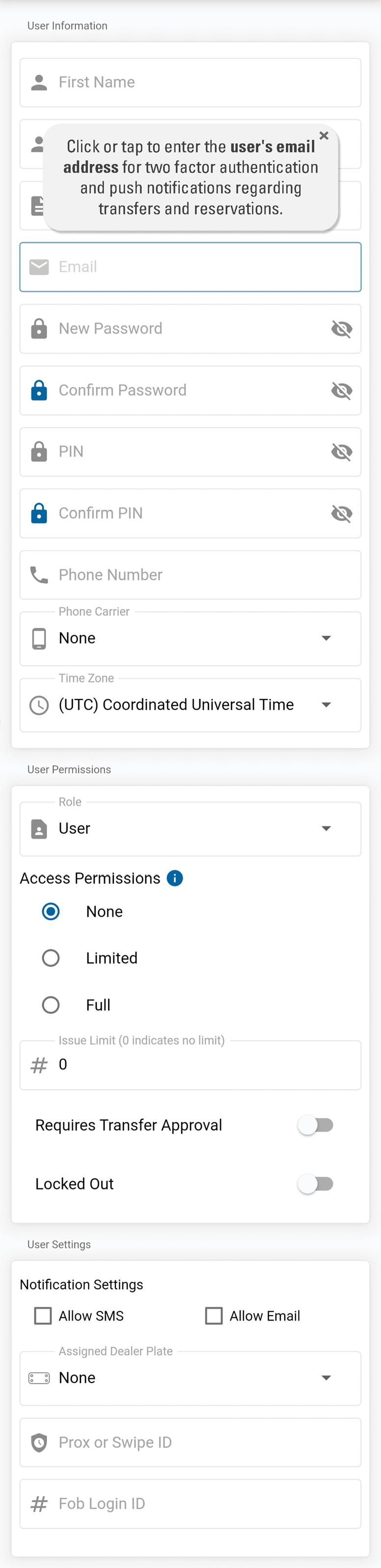Screen dimensions: 381x1568
Task: Show the New Password text
Action: coord(341,329)
